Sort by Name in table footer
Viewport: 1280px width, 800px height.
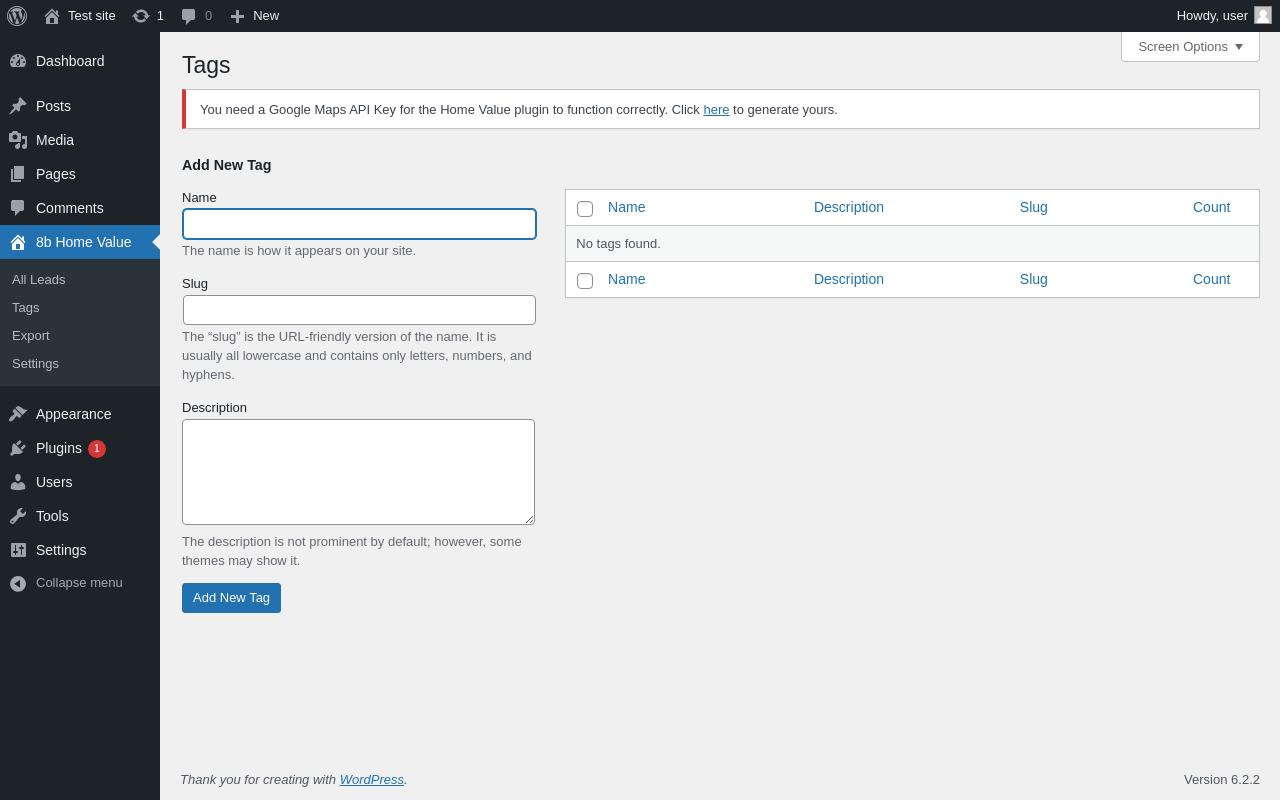[x=627, y=279]
